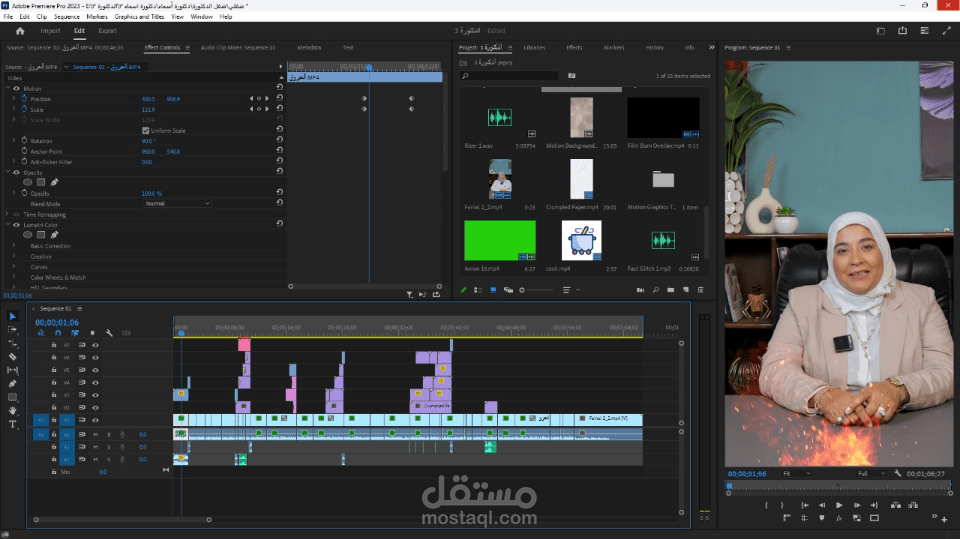The width and height of the screenshot is (960, 539).
Task: Click free draw bezier under Lumetri Color
Action: (x=54, y=235)
